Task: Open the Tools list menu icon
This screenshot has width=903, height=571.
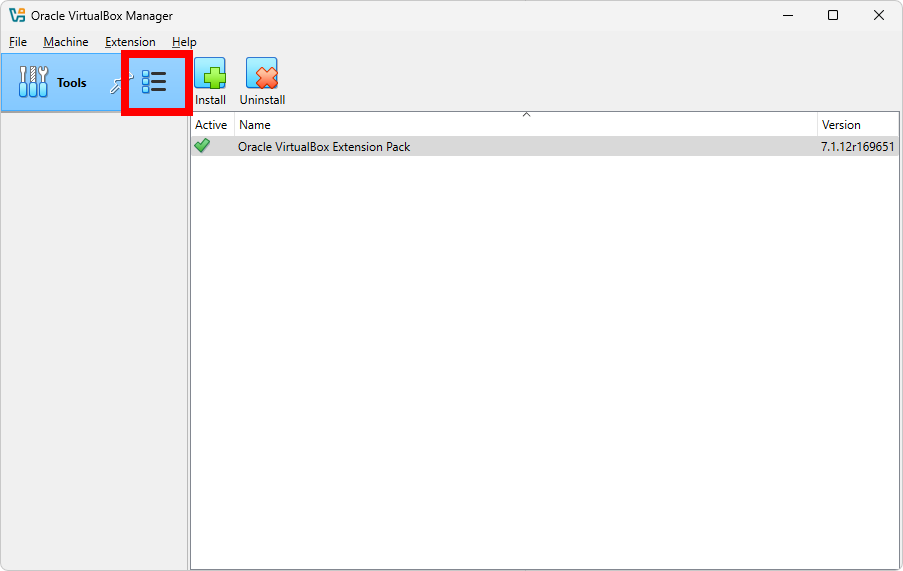Action: click(154, 82)
